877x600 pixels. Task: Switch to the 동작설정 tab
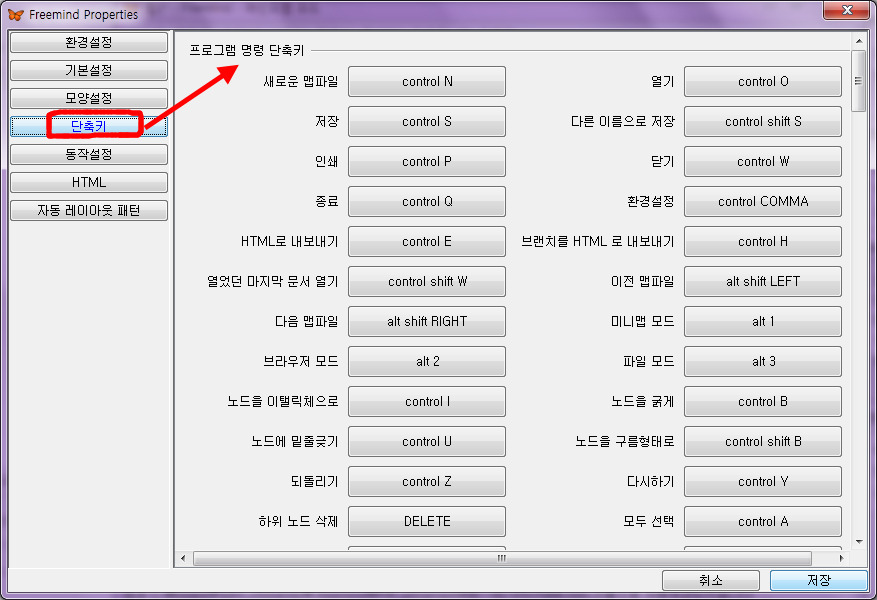point(88,155)
